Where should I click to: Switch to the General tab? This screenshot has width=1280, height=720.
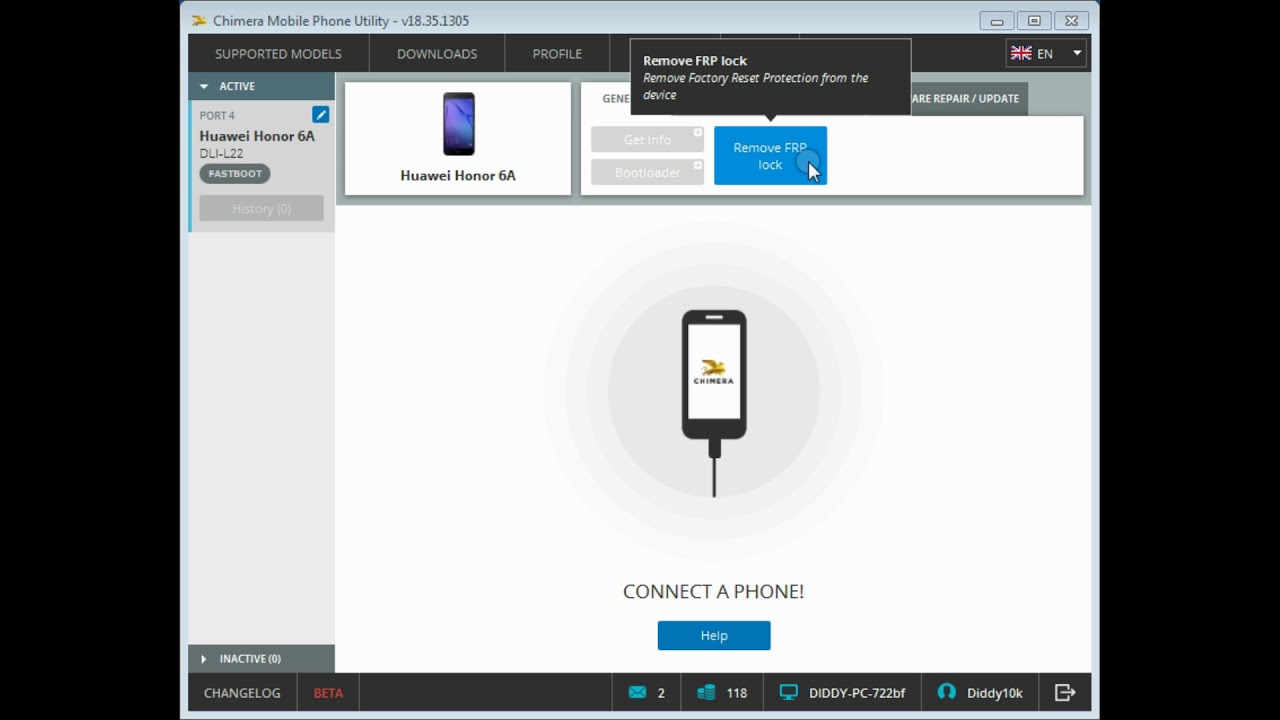pyautogui.click(x=616, y=98)
